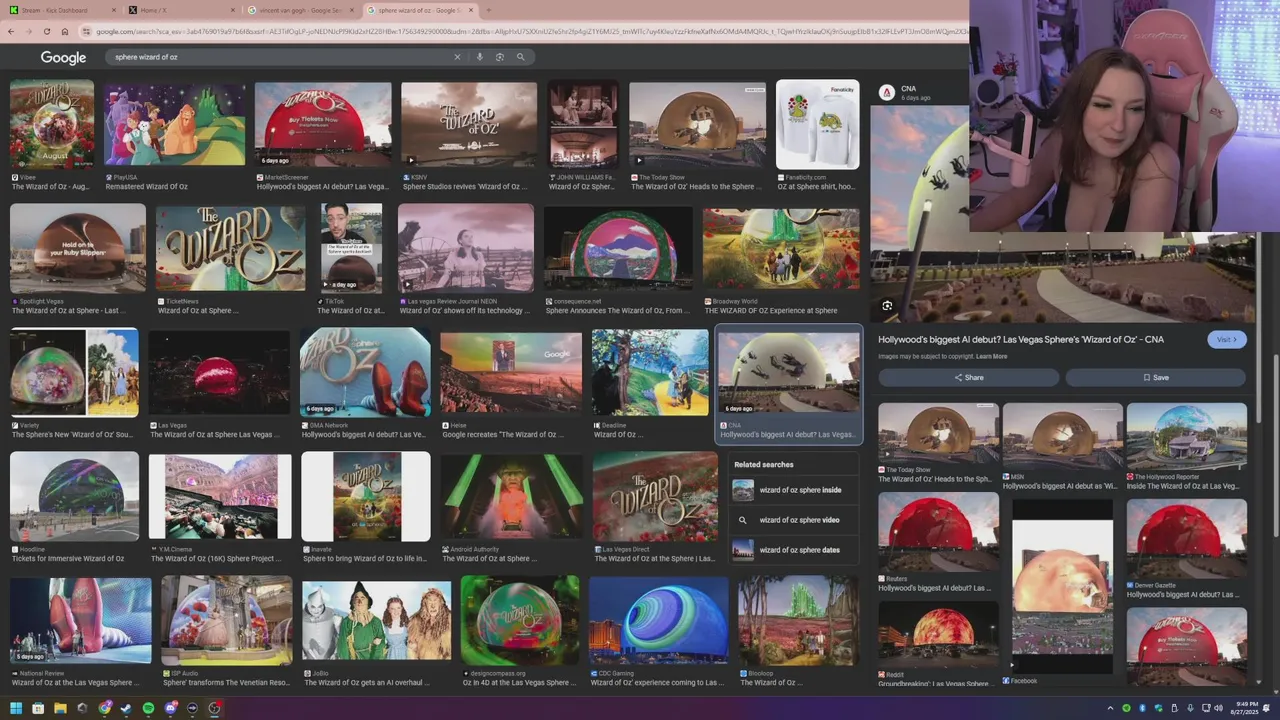Open Deadline Wizard Of Oz image
1280x720 pixels.
pos(650,372)
